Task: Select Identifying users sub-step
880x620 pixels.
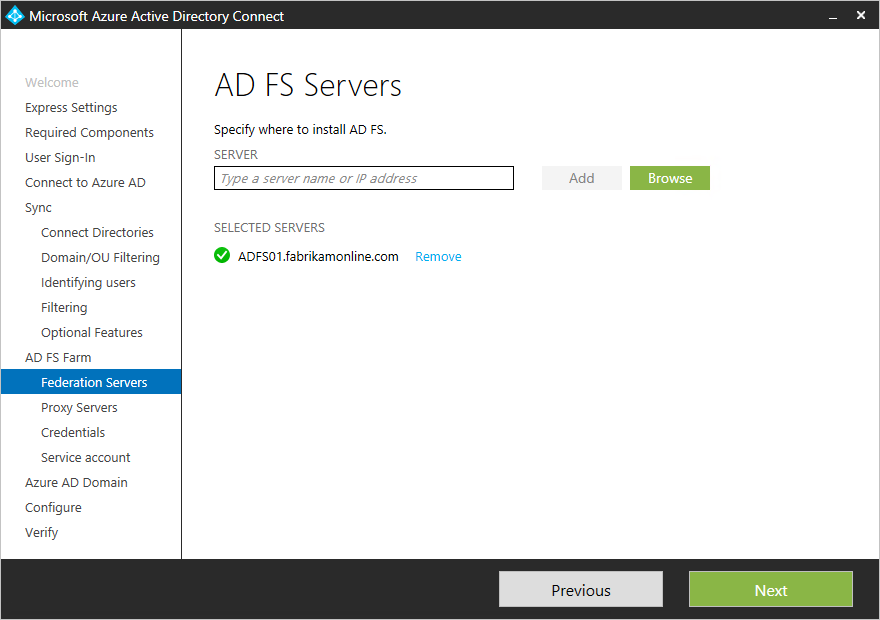Action: click(x=88, y=282)
